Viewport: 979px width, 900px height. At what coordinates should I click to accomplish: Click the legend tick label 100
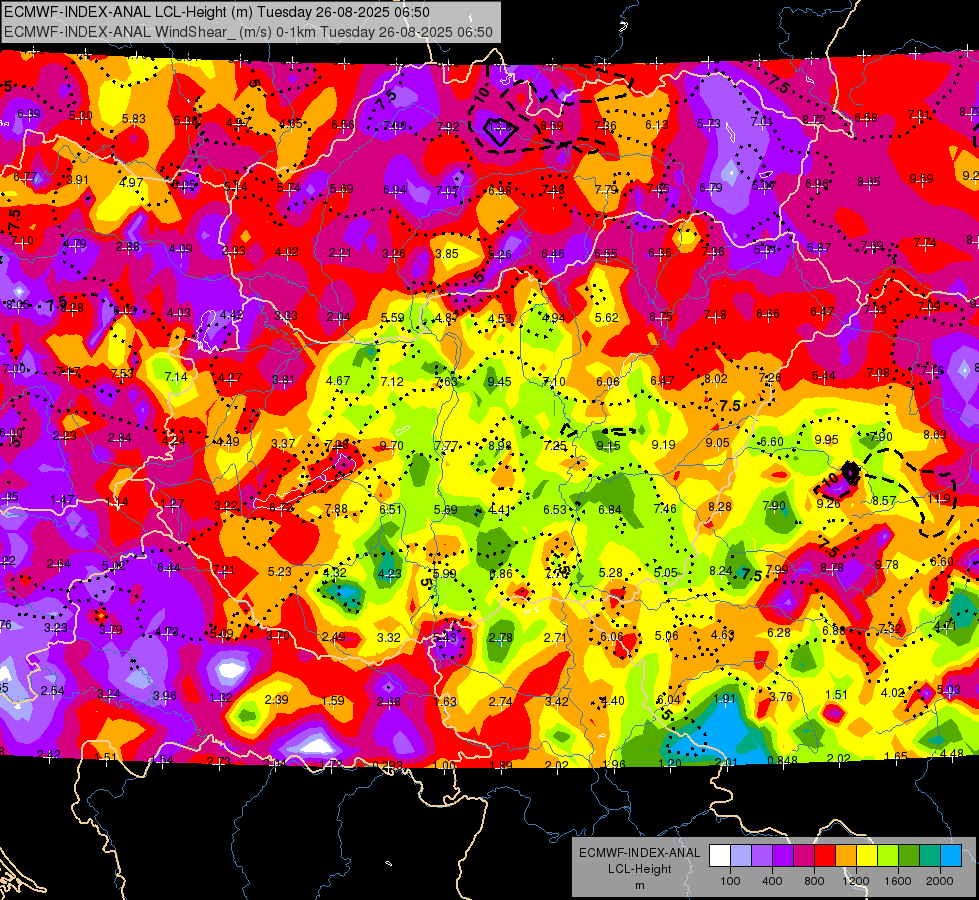click(x=730, y=881)
